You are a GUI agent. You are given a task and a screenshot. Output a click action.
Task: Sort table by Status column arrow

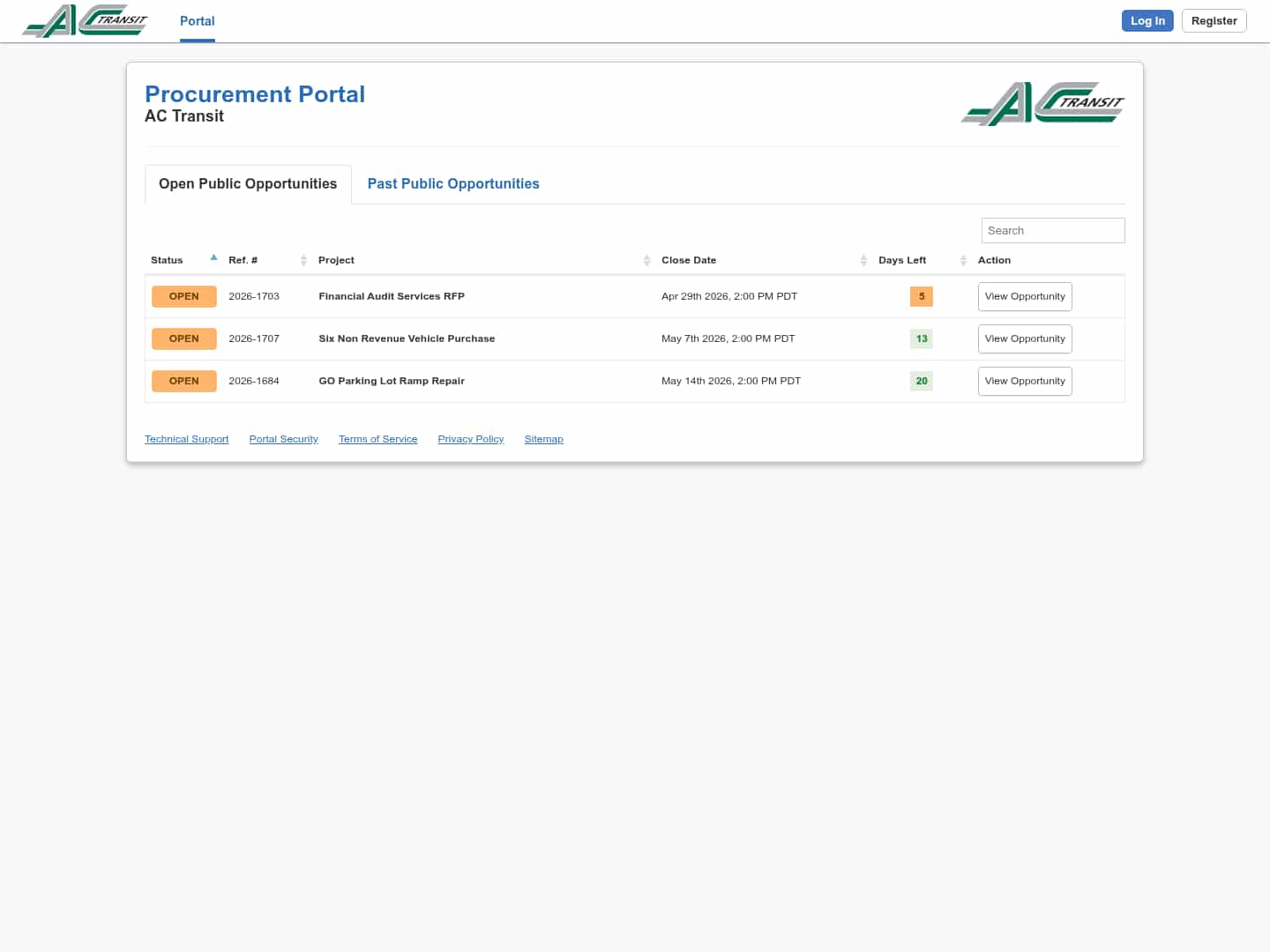[x=213, y=258]
